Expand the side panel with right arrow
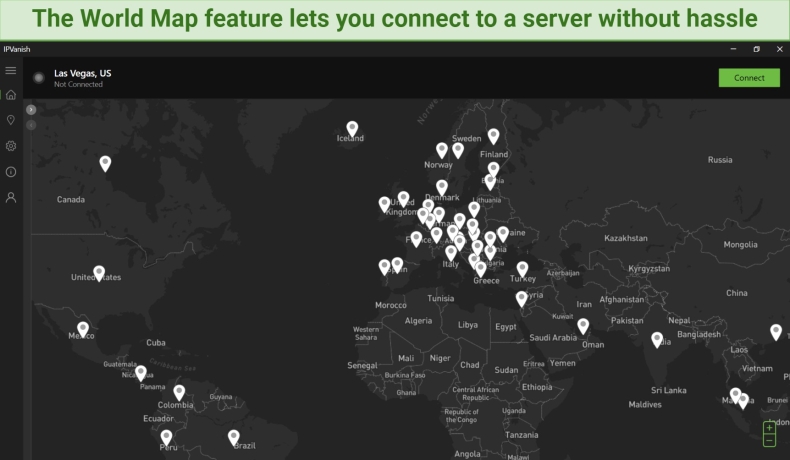Image resolution: width=790 pixels, height=460 pixels. click(31, 109)
